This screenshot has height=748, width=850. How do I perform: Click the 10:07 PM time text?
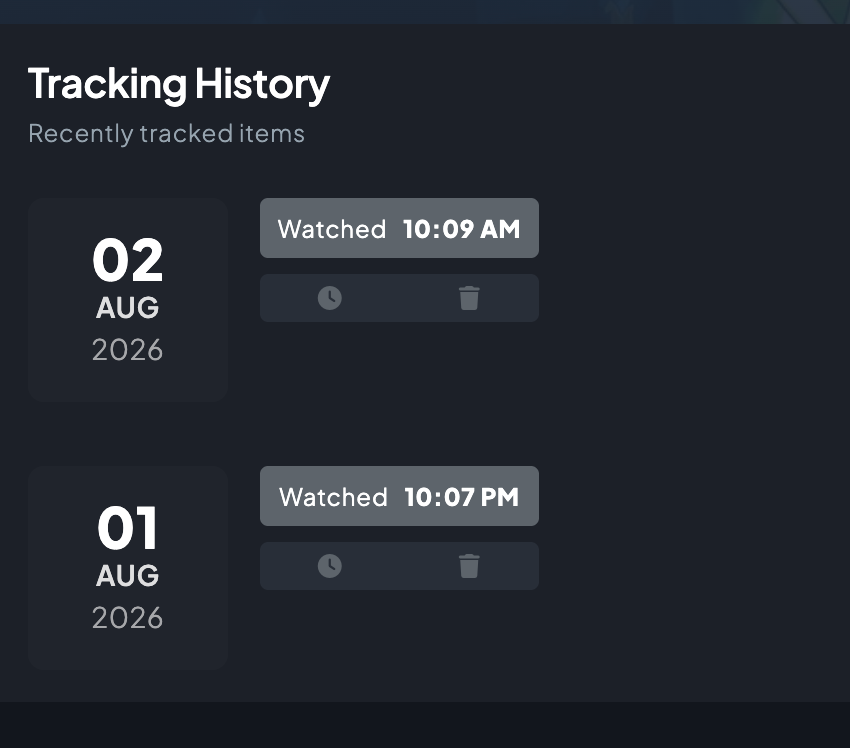461,496
